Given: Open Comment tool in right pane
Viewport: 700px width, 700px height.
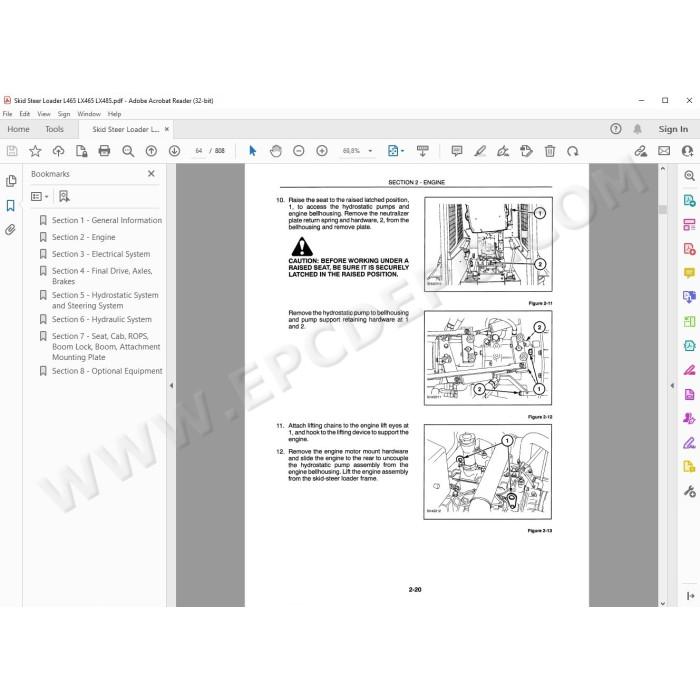Looking at the screenshot, I should (689, 273).
